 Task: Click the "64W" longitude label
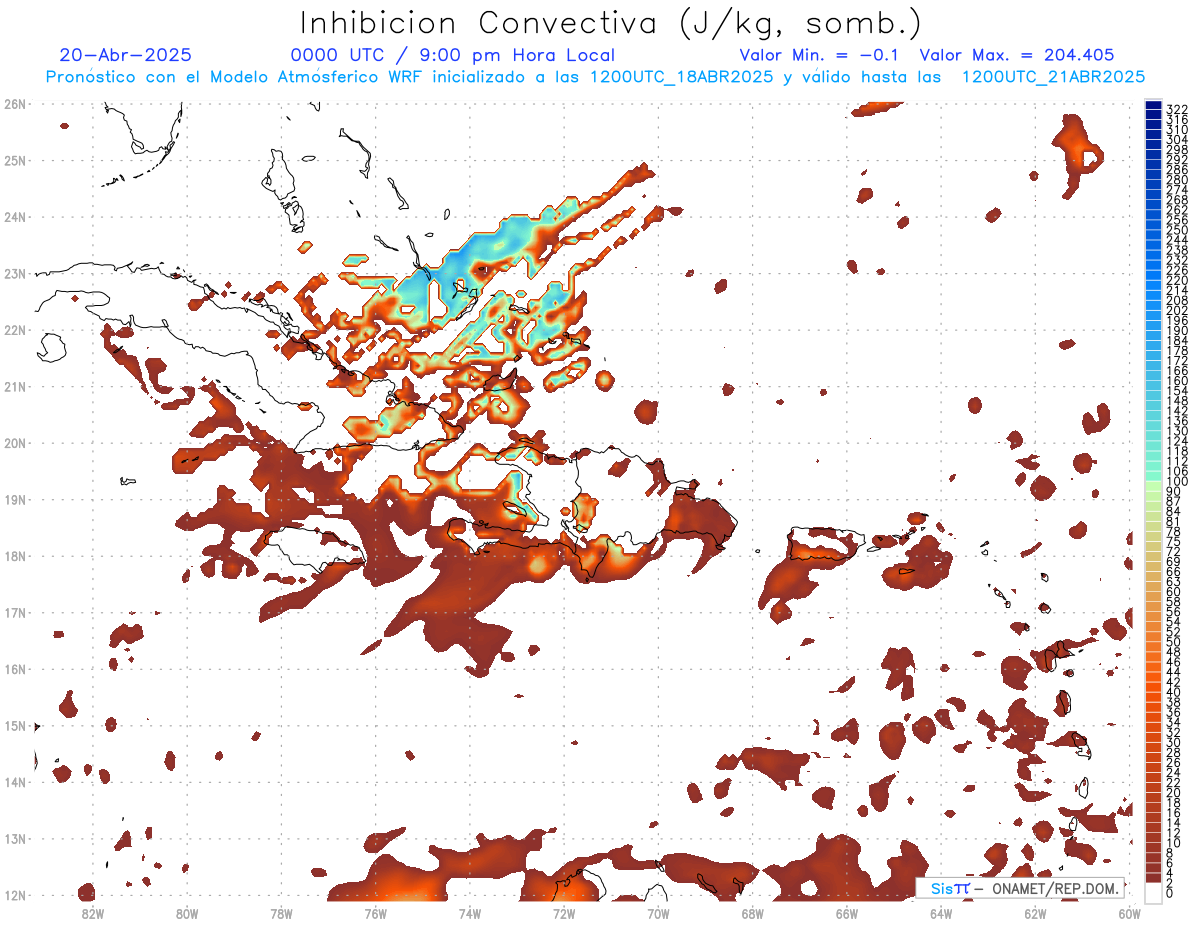[x=941, y=912]
